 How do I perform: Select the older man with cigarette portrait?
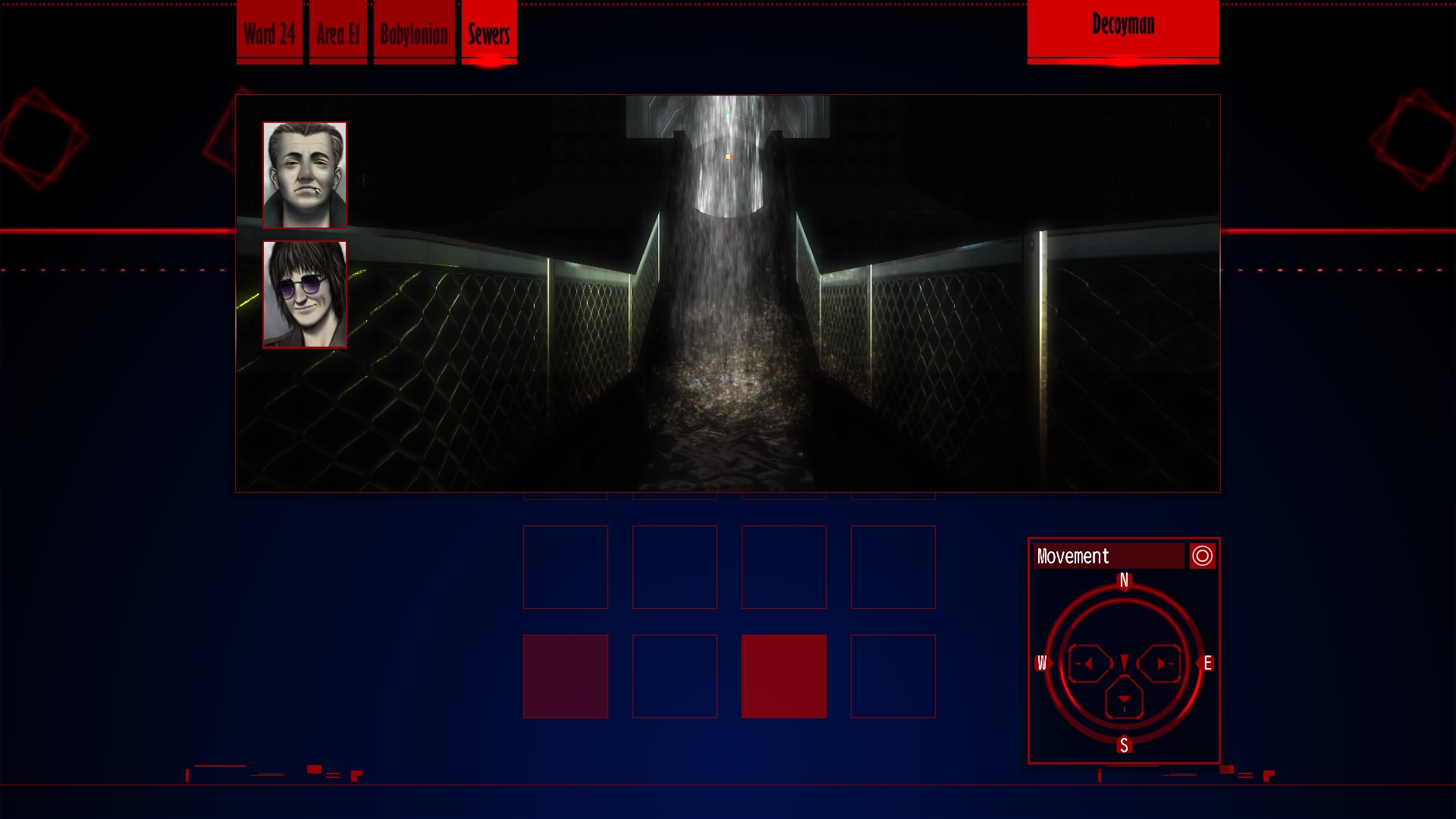pos(305,175)
